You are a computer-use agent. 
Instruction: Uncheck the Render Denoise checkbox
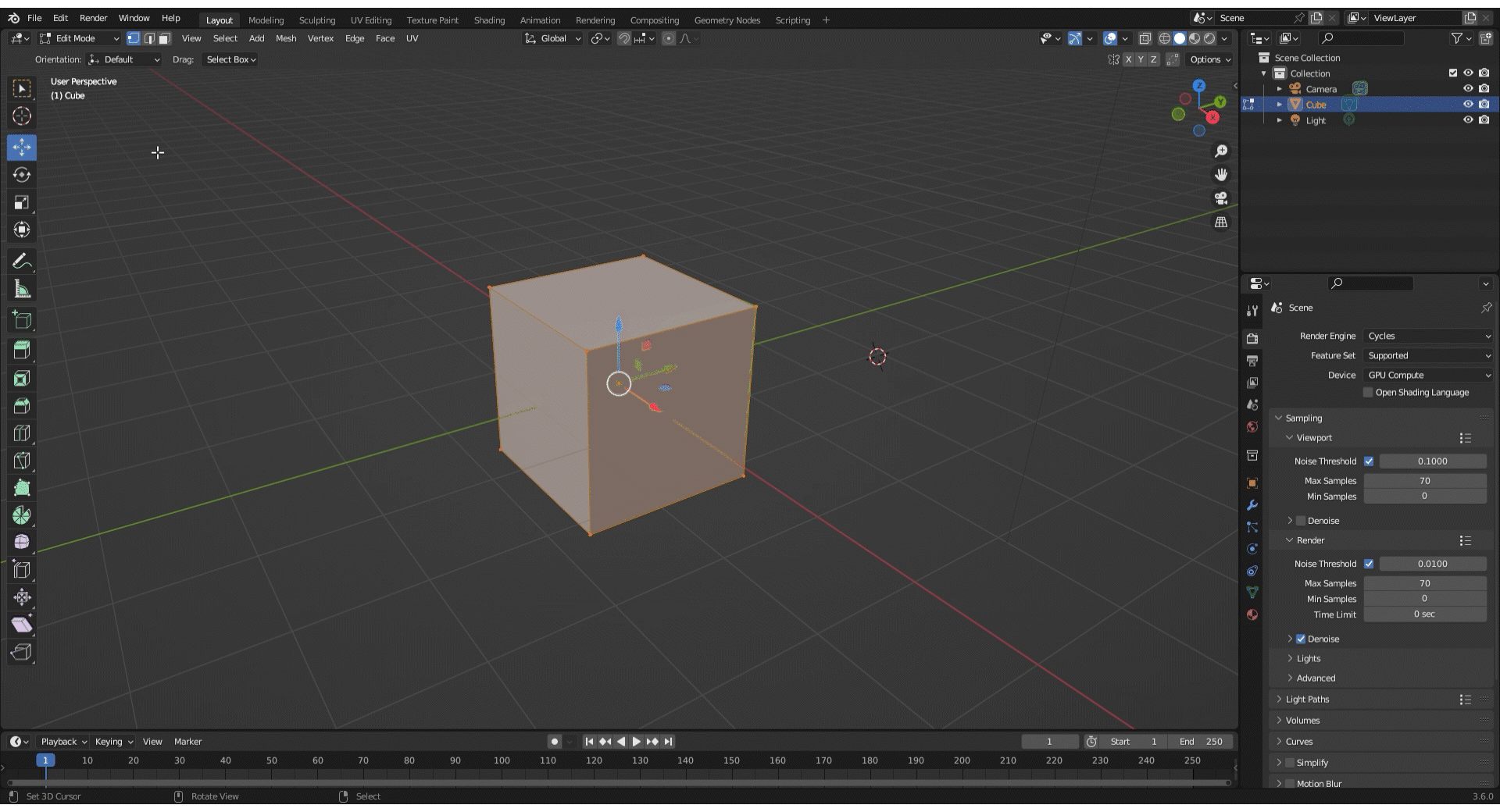[x=1301, y=639]
